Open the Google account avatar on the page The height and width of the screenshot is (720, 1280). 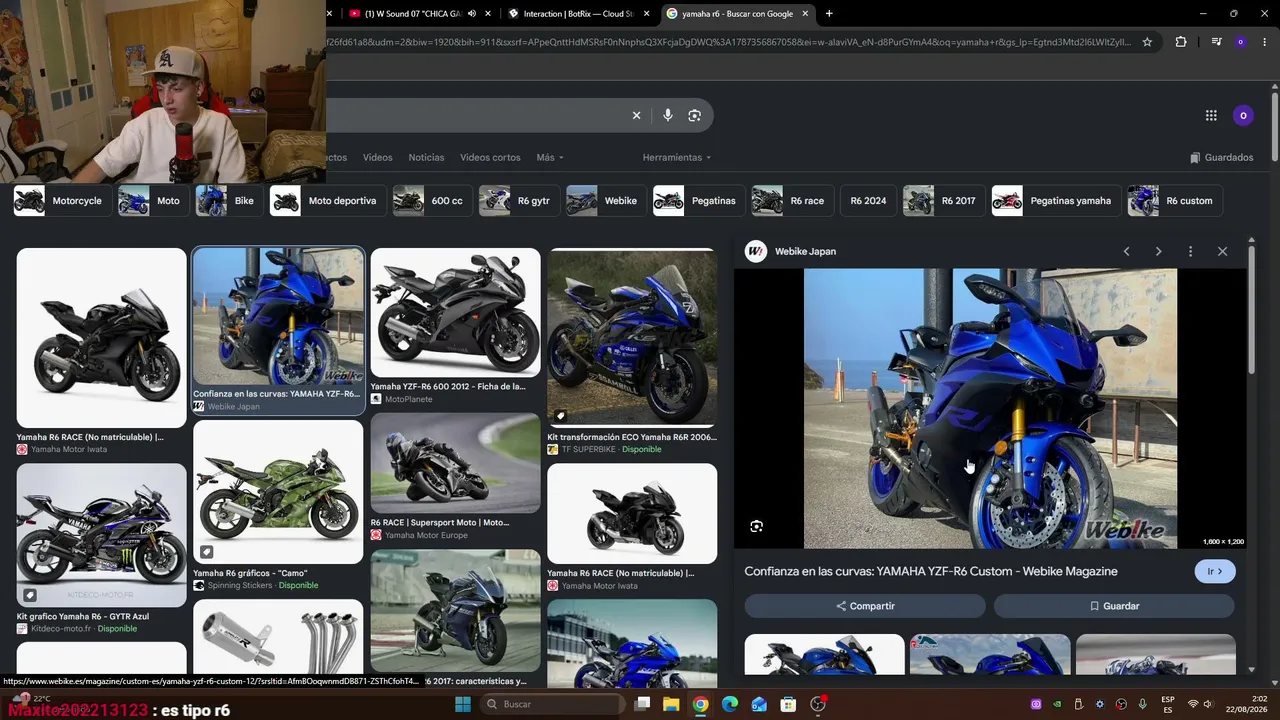point(1243,115)
